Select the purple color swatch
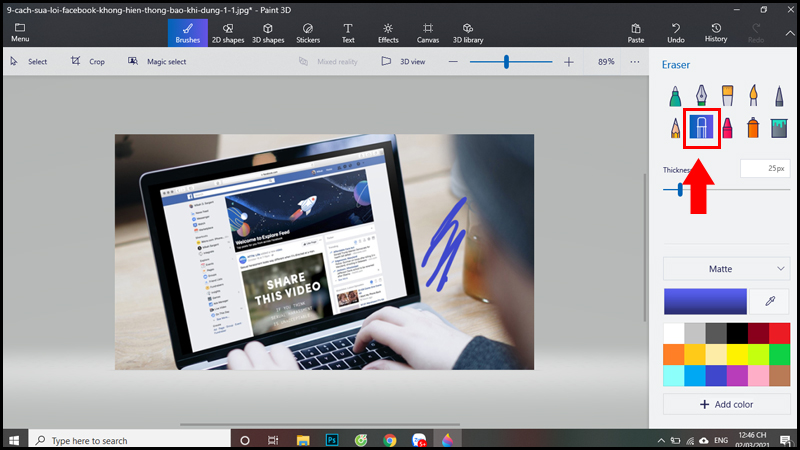This screenshot has width=800, height=450. coord(737,376)
